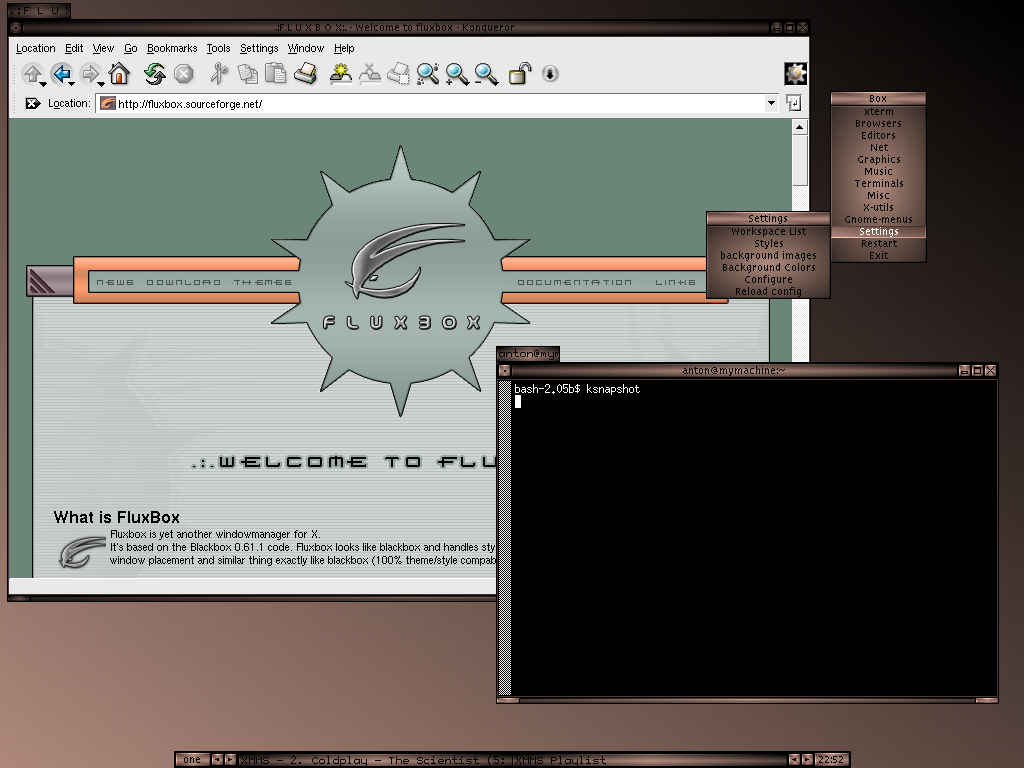Image resolution: width=1024 pixels, height=768 pixels.
Task: Open the View menu
Action: (103, 48)
